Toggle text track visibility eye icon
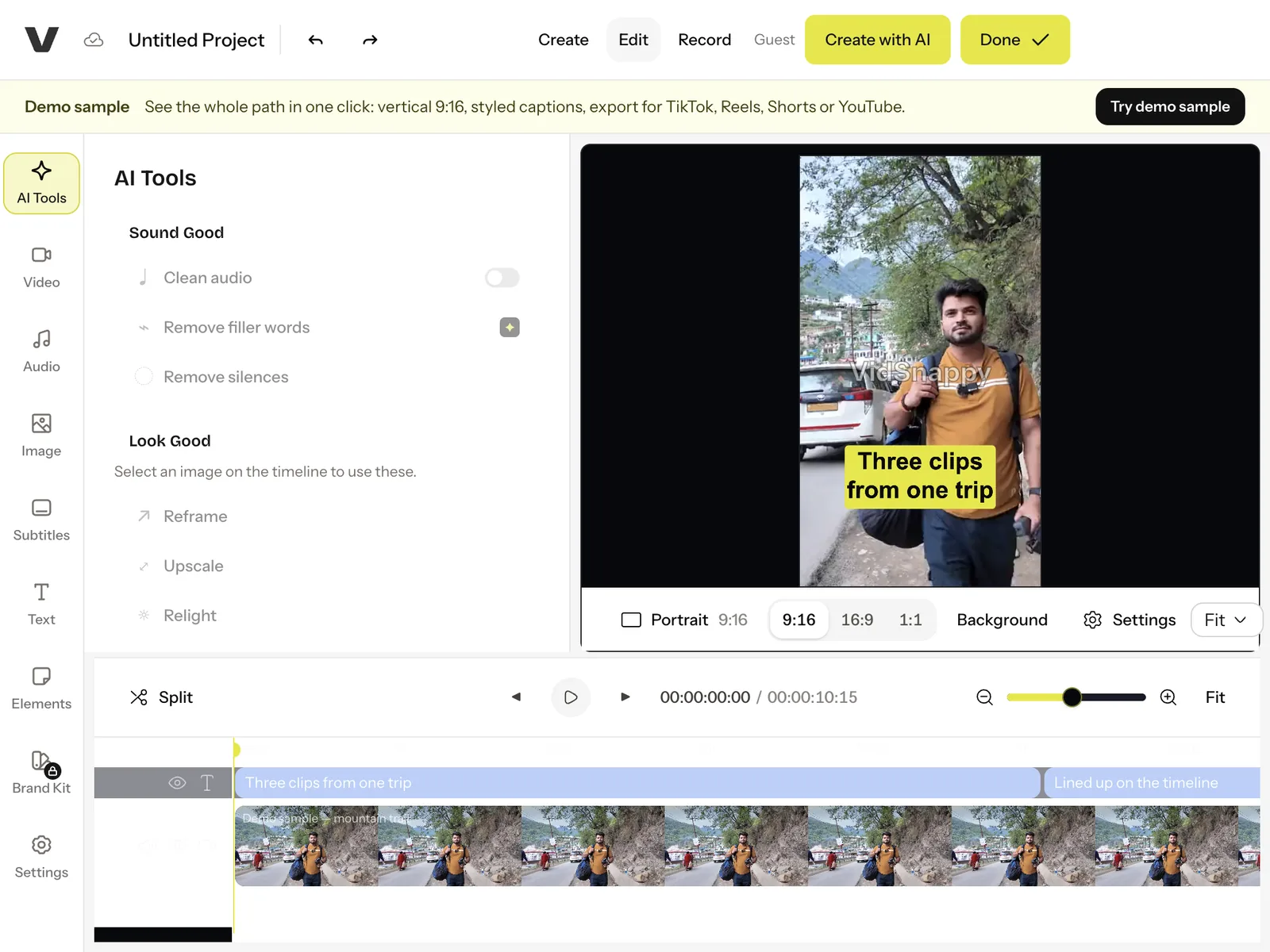Viewport: 1270px width, 952px height. coord(177,783)
